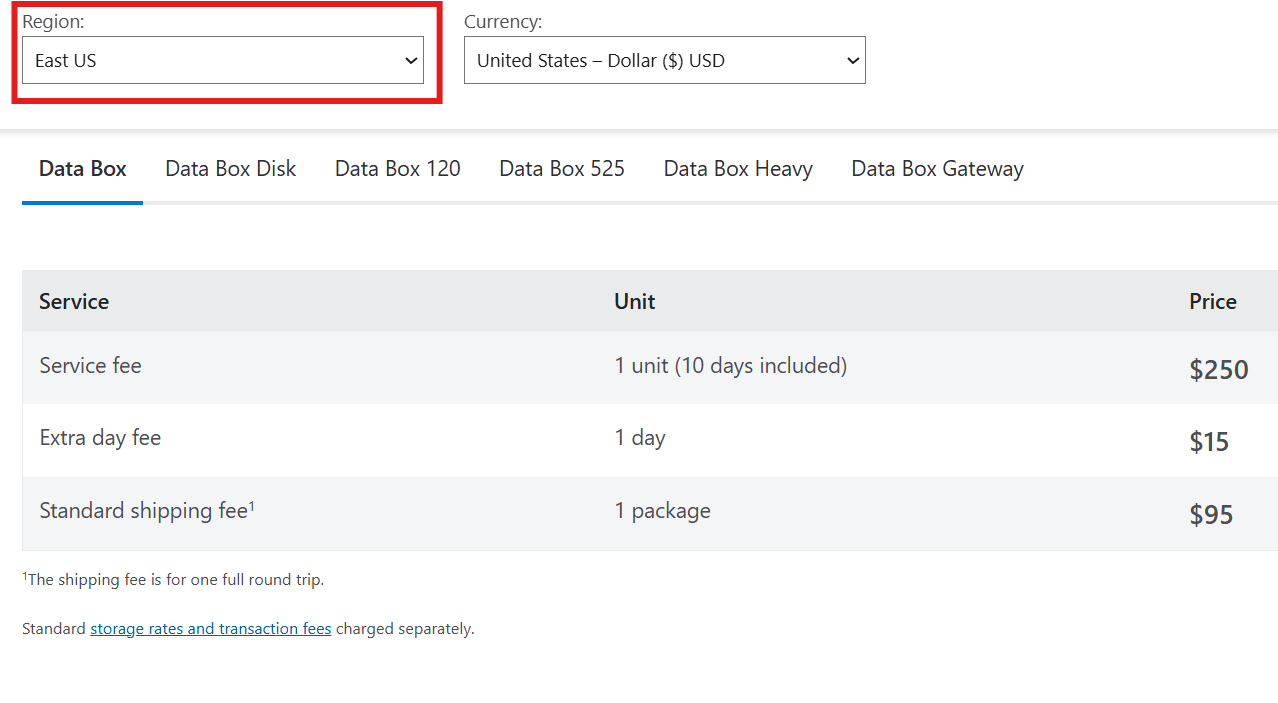Select the Service fee row label

coord(91,366)
